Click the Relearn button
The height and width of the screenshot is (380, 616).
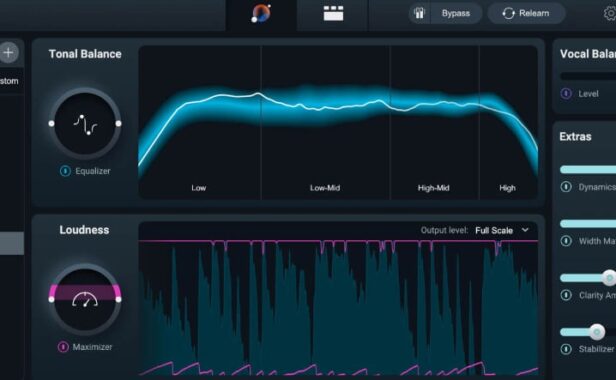tap(526, 13)
